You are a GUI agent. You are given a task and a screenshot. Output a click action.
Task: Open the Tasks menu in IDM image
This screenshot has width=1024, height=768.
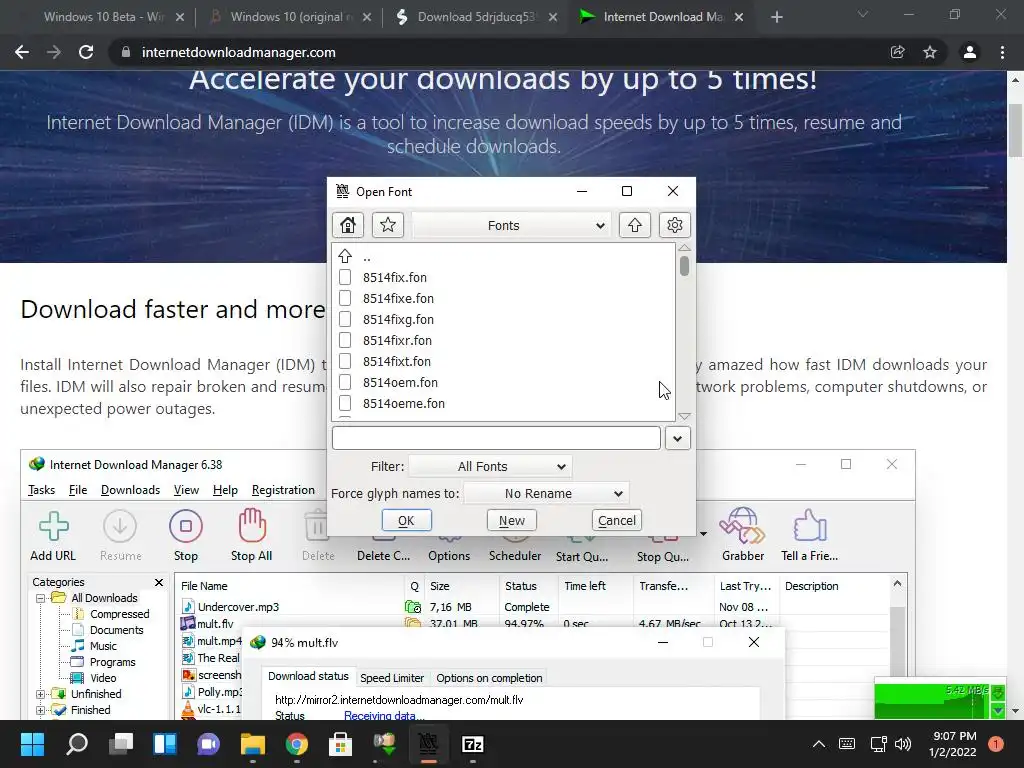pyautogui.click(x=41, y=490)
